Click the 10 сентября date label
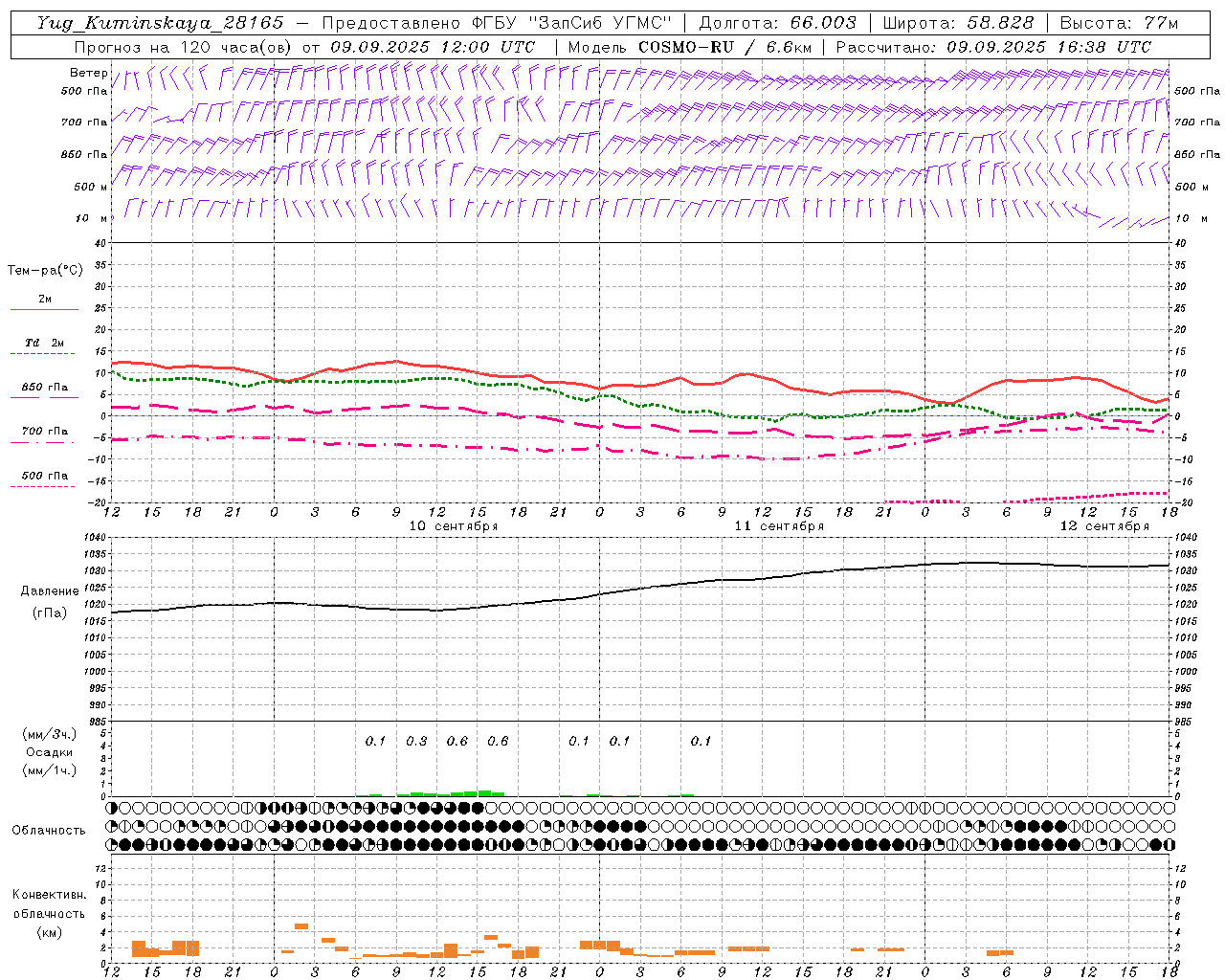The image size is (1225, 980). click(x=454, y=526)
